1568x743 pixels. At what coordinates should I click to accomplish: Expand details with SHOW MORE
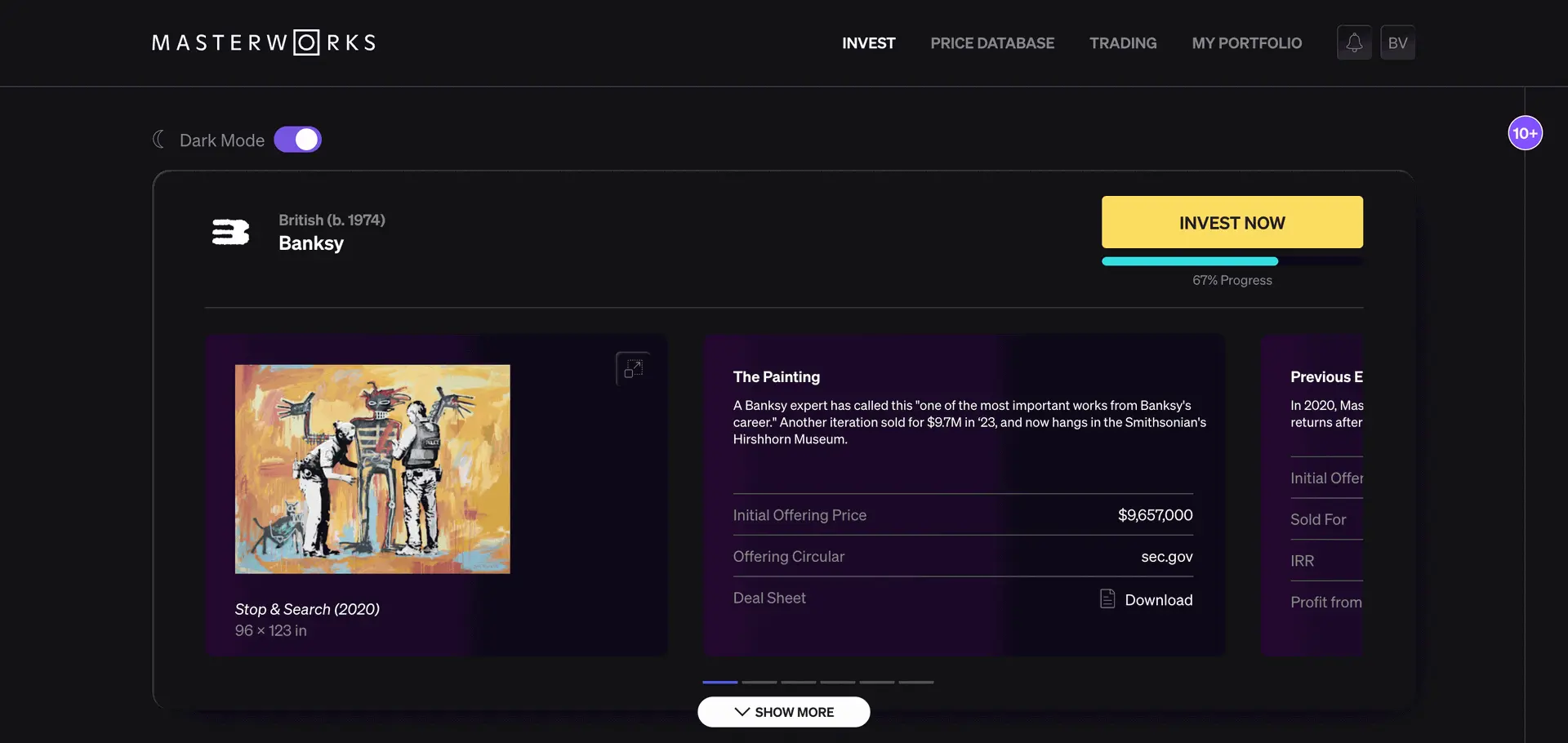coord(784,712)
